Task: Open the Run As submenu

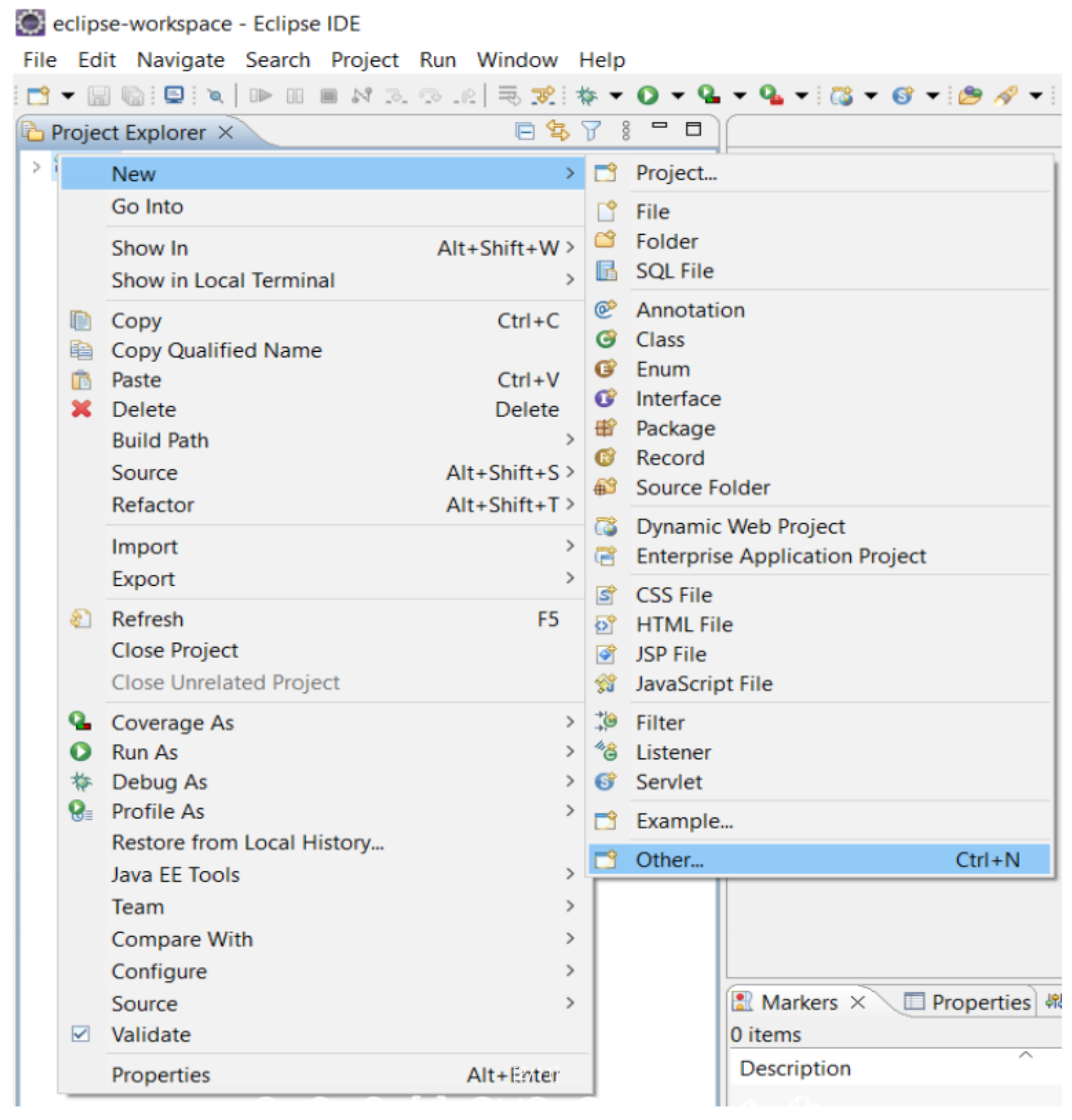Action: (322, 752)
